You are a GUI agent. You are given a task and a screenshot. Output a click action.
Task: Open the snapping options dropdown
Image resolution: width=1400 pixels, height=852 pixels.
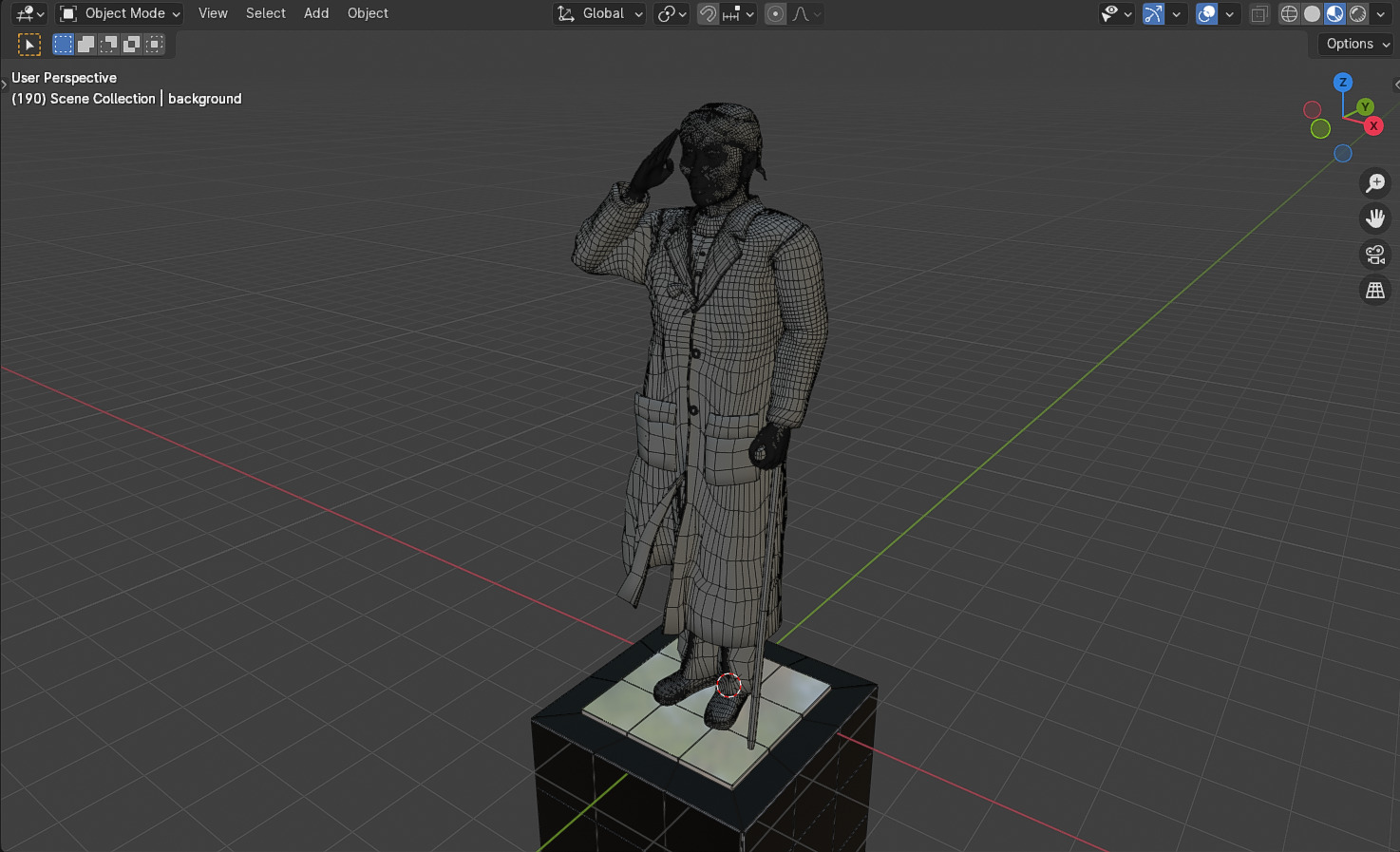click(738, 13)
